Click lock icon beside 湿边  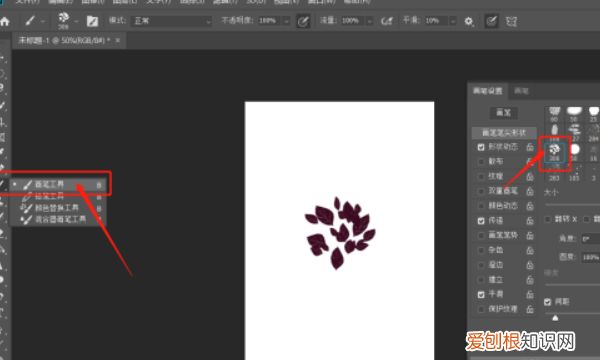(530, 265)
